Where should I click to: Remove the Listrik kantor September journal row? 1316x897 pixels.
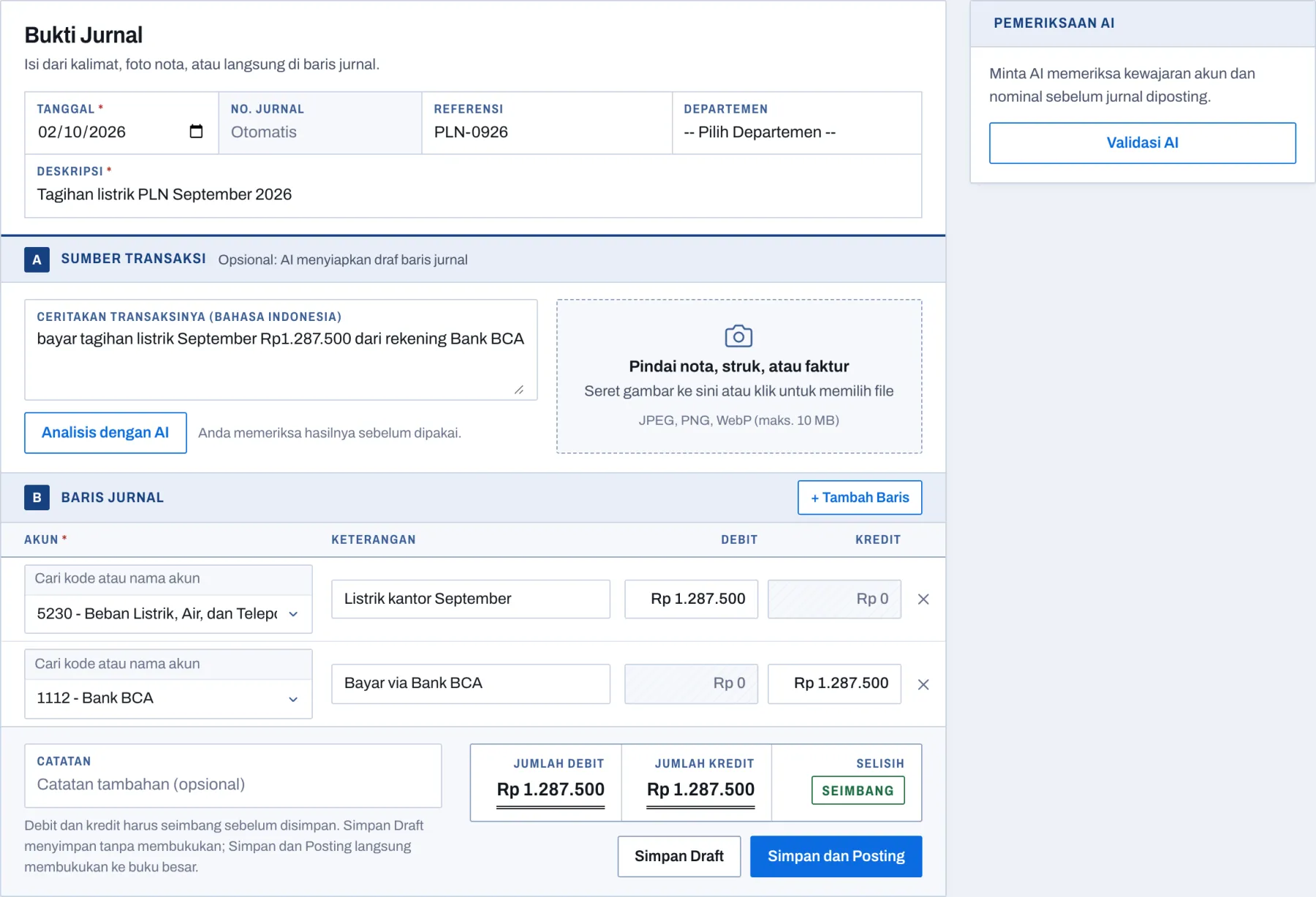(x=923, y=599)
